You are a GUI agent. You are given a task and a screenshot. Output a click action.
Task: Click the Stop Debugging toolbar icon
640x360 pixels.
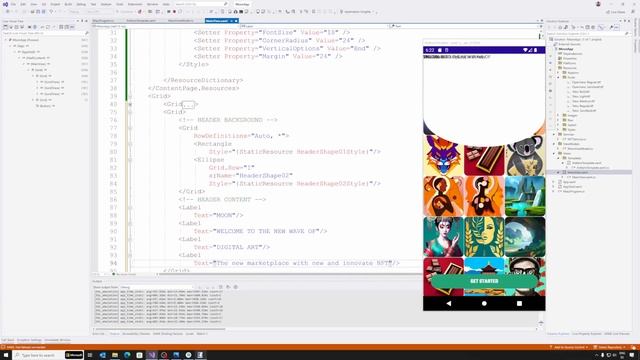point(174,12)
